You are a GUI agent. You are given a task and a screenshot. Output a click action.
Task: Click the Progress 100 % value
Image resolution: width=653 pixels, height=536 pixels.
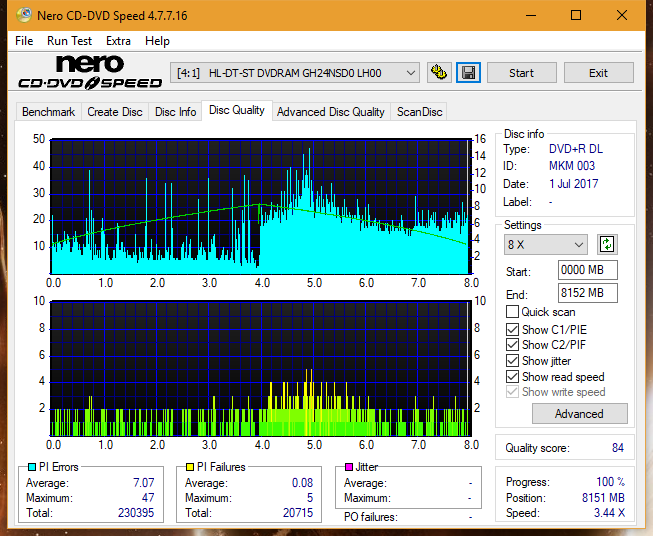point(611,481)
